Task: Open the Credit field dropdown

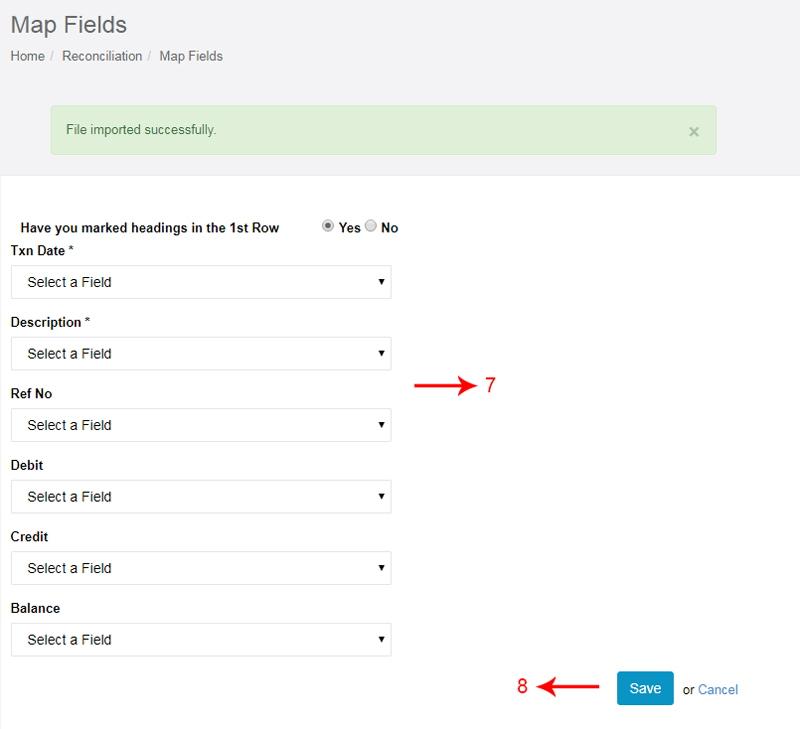Action: point(201,568)
